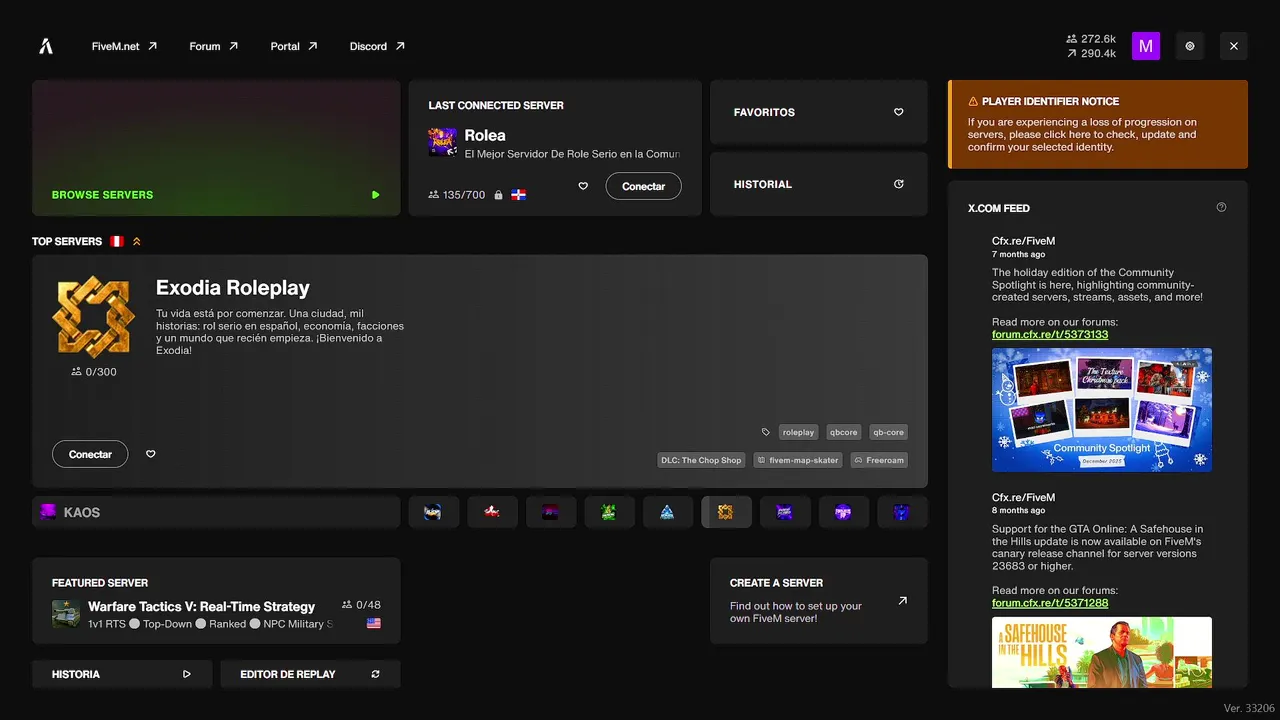The image size is (1280, 720).
Task: Click the US flag on featured server
Action: pyautogui.click(x=374, y=623)
